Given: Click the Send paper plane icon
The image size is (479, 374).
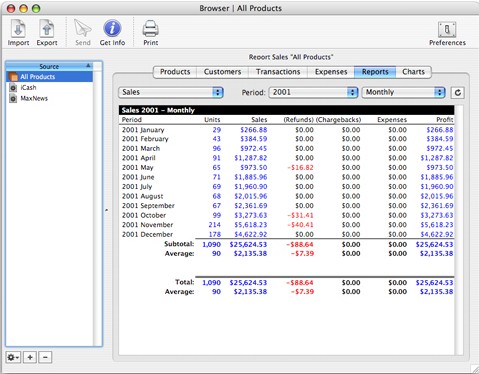Looking at the screenshot, I should point(82,28).
